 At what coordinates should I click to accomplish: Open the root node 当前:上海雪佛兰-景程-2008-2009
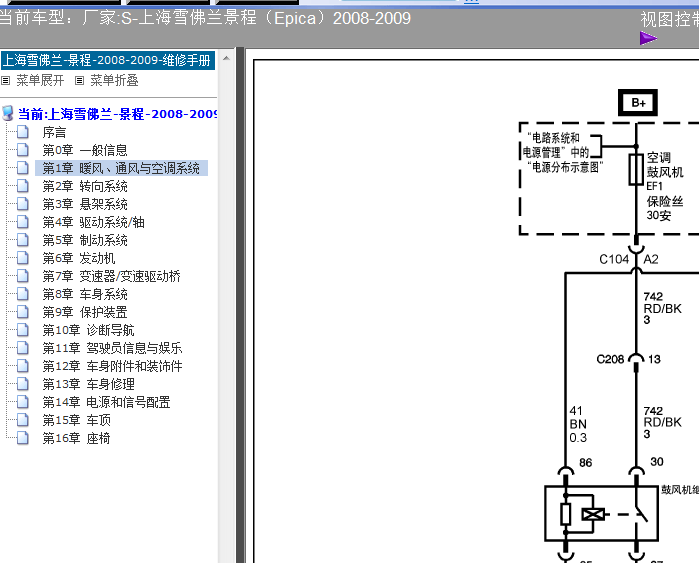point(117,114)
